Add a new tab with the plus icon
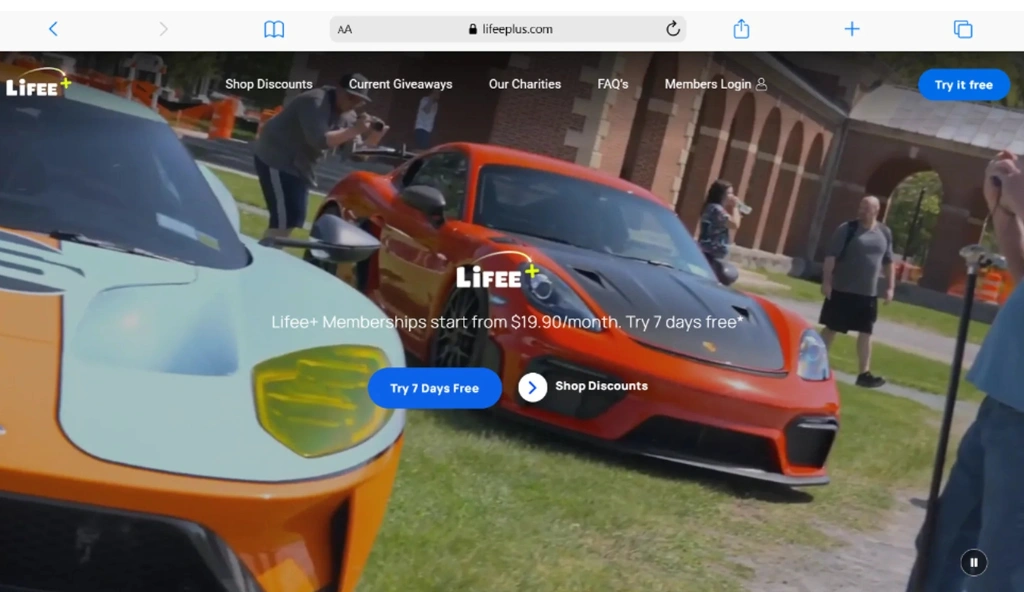Image resolution: width=1024 pixels, height=592 pixels. click(x=852, y=29)
